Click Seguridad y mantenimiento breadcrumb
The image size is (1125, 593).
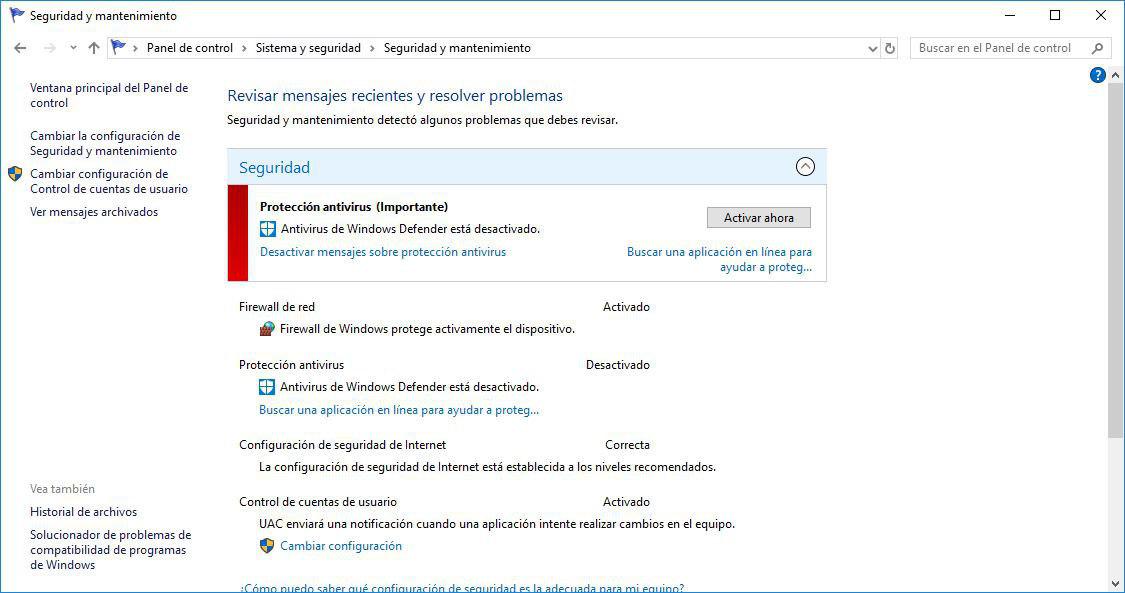(x=457, y=48)
